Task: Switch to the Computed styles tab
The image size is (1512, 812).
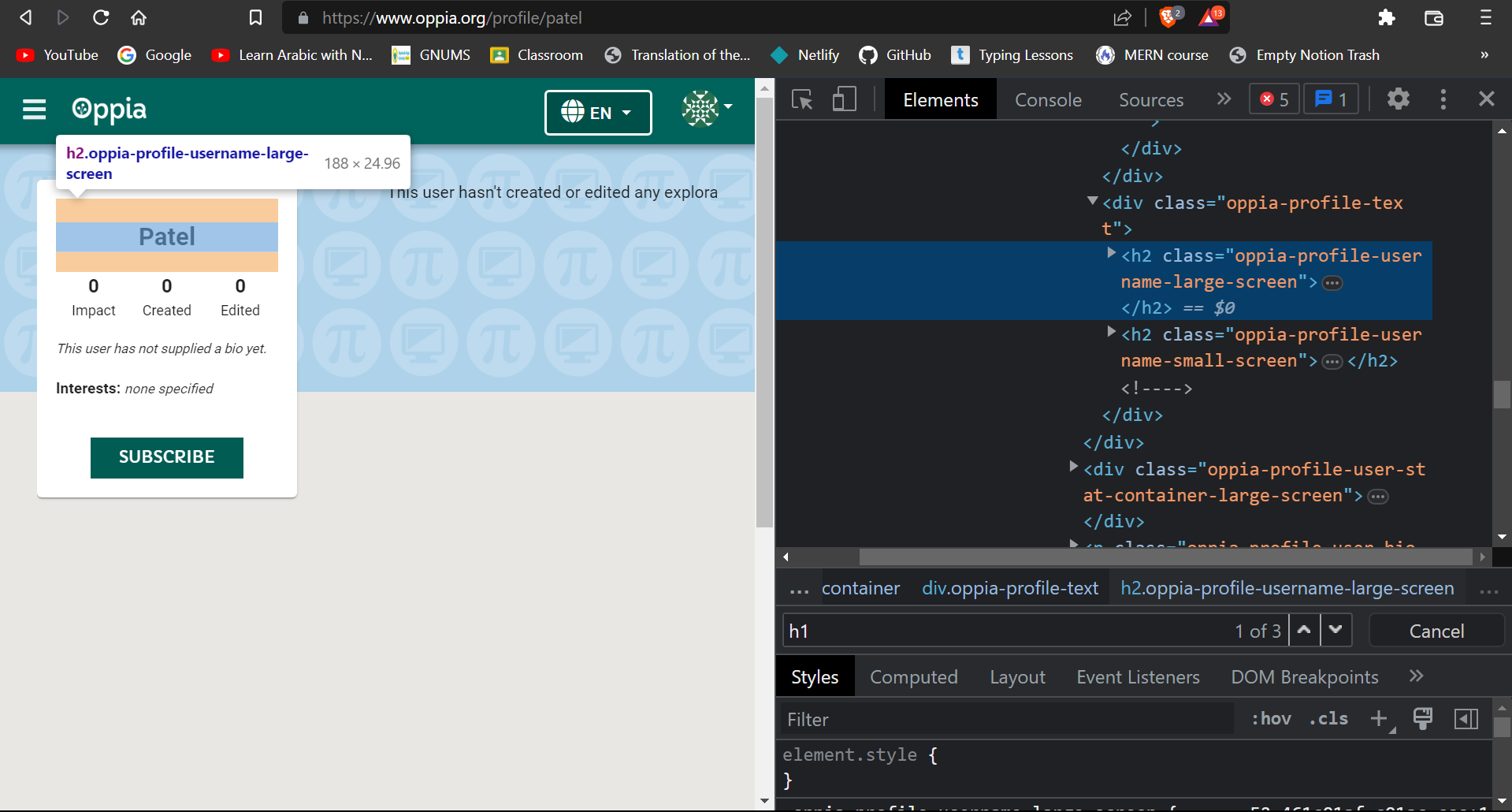Action: pyautogui.click(x=913, y=676)
